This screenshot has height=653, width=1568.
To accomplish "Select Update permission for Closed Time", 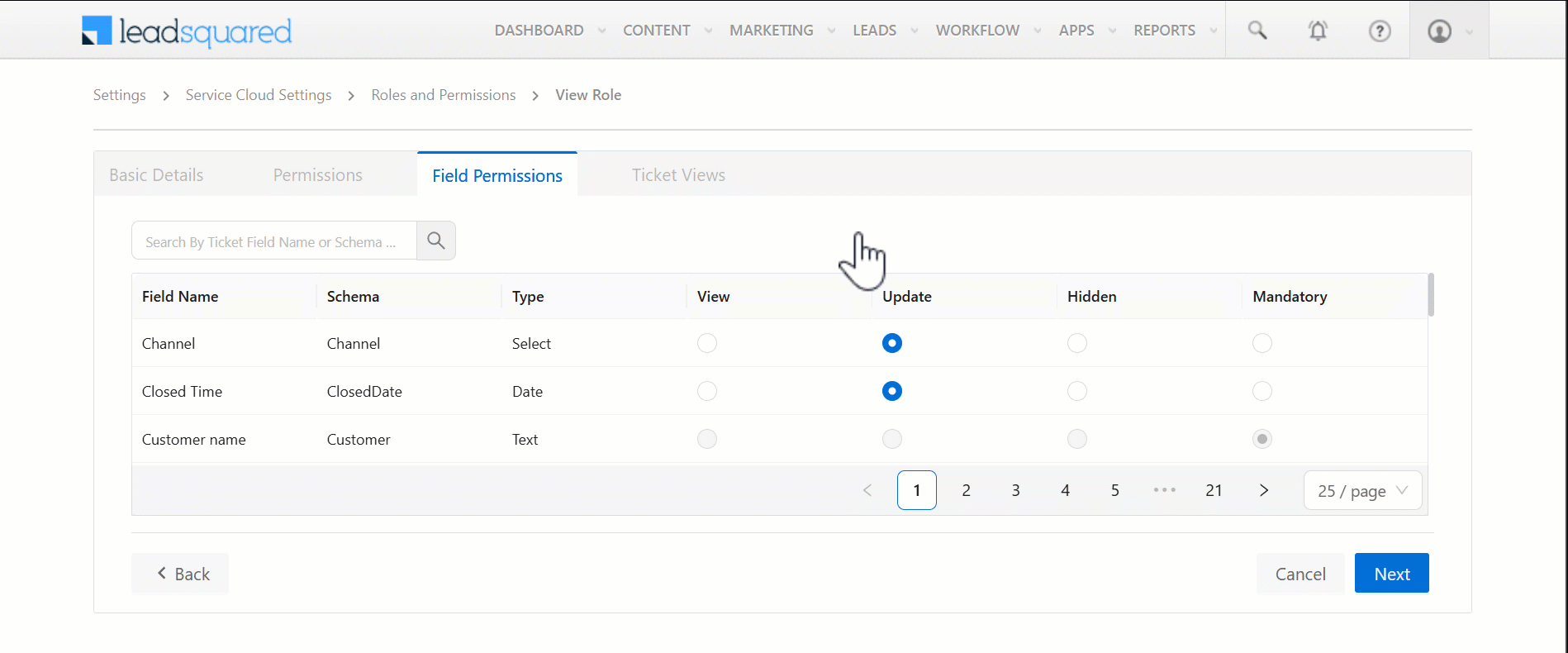I will pyautogui.click(x=892, y=391).
